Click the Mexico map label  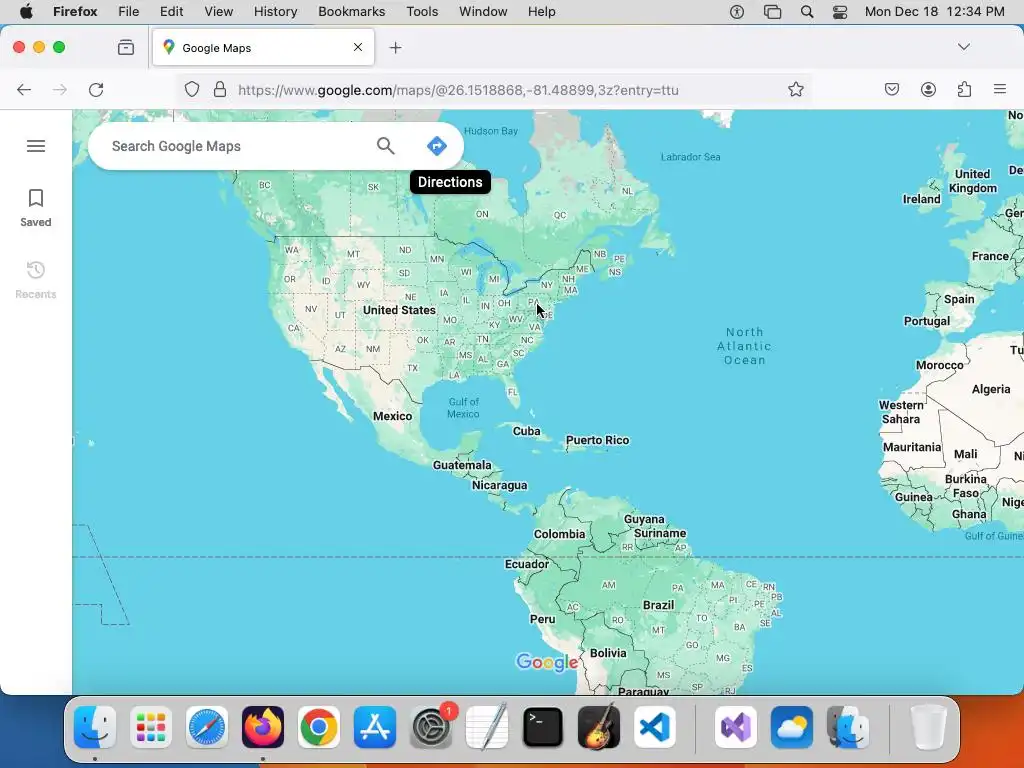click(392, 416)
